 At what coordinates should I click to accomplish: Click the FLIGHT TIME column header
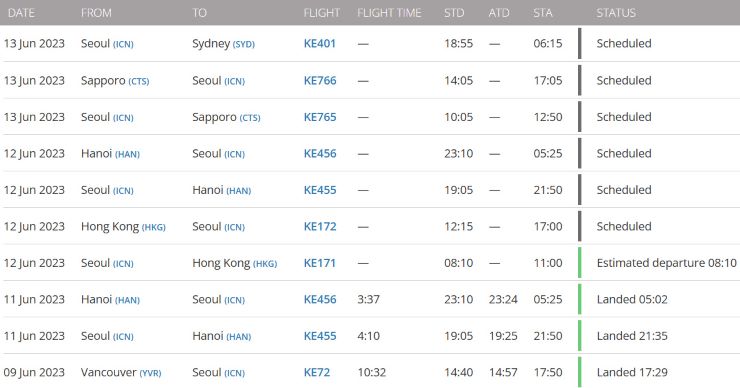tap(389, 13)
